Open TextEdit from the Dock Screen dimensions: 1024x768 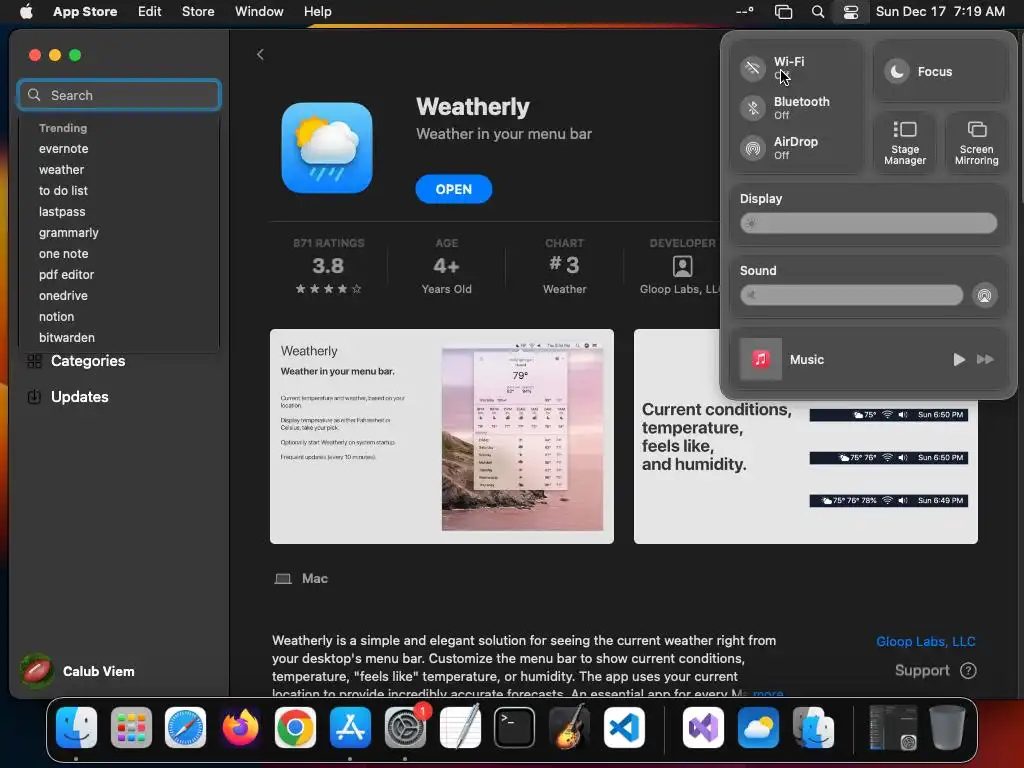460,728
